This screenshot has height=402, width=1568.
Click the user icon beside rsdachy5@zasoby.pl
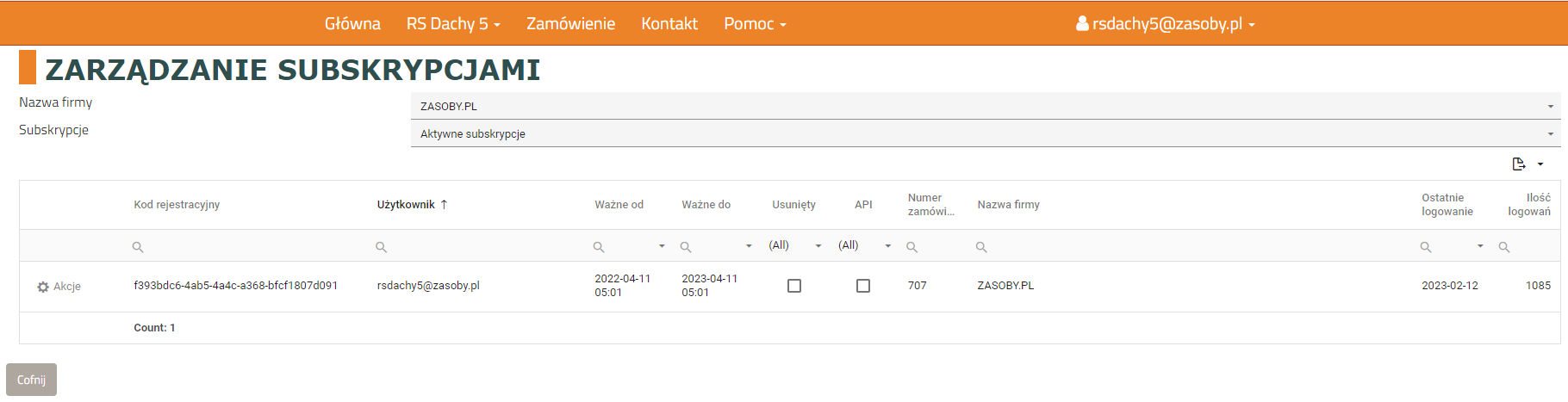pyautogui.click(x=1082, y=23)
